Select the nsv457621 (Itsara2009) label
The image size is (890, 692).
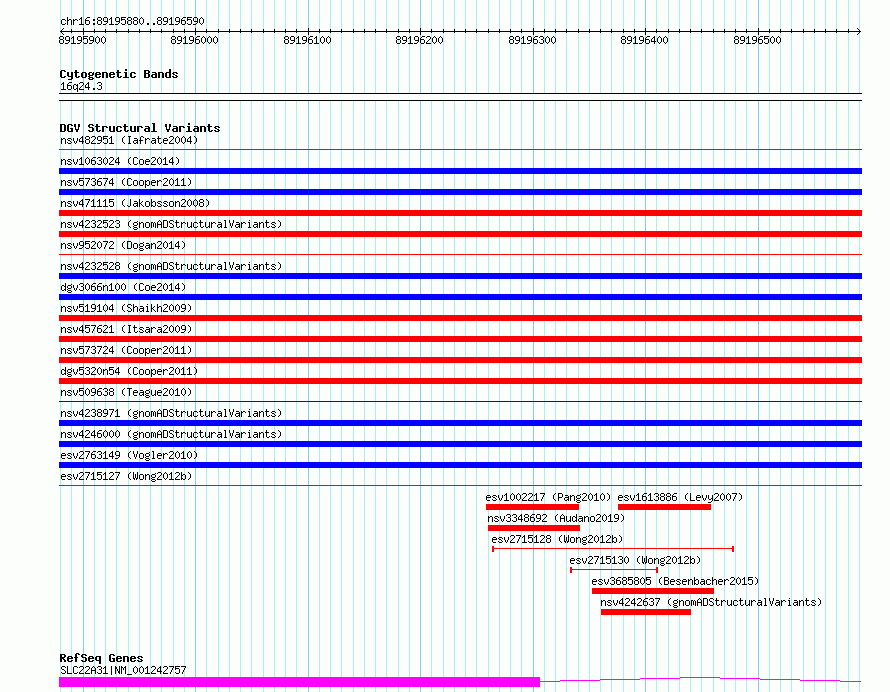click(126, 329)
